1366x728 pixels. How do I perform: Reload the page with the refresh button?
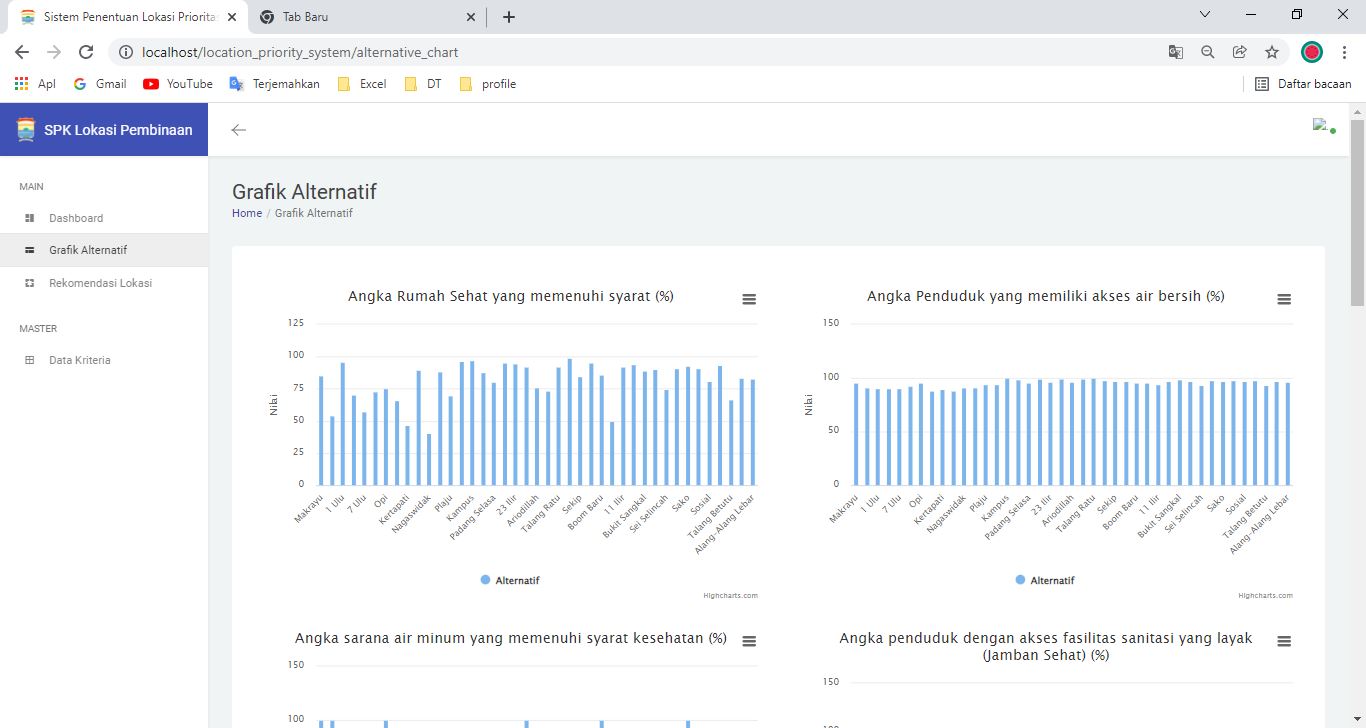point(86,52)
